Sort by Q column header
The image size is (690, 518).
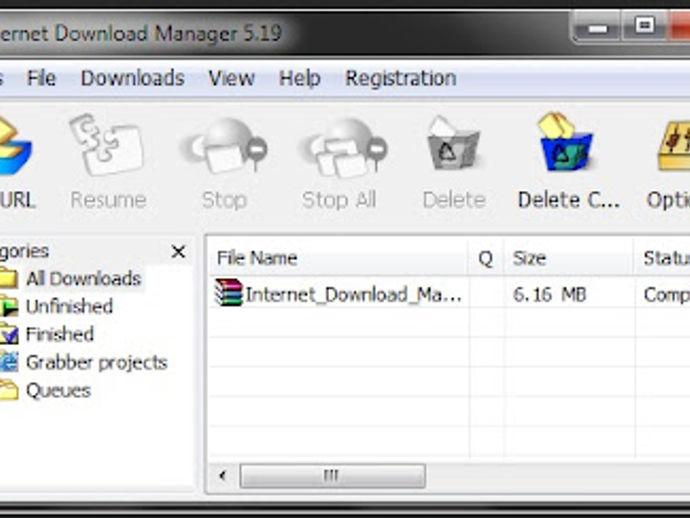485,258
